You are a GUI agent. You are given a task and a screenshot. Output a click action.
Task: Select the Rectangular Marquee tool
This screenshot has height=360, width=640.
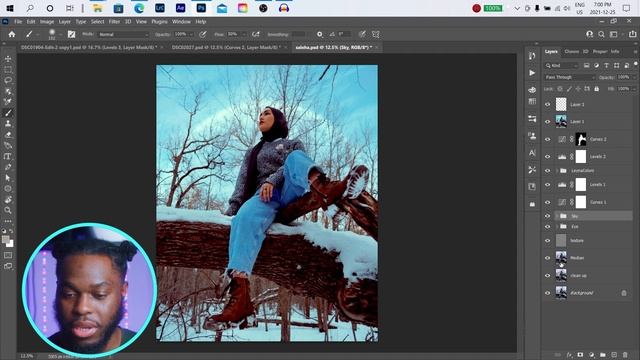pyautogui.click(x=8, y=70)
